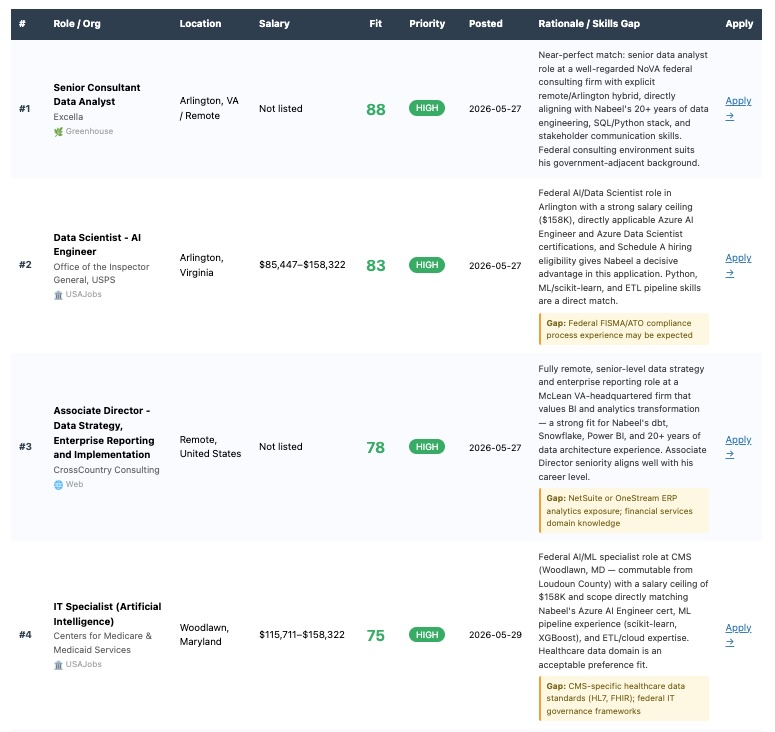
Task: Click the Role / Org column header
Action: point(77,24)
